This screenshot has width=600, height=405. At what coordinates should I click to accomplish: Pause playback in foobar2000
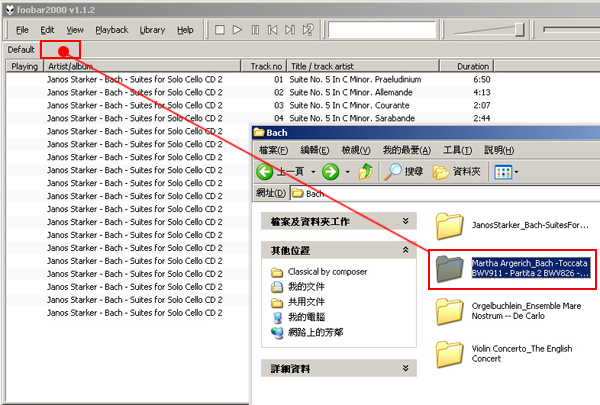(x=255, y=30)
